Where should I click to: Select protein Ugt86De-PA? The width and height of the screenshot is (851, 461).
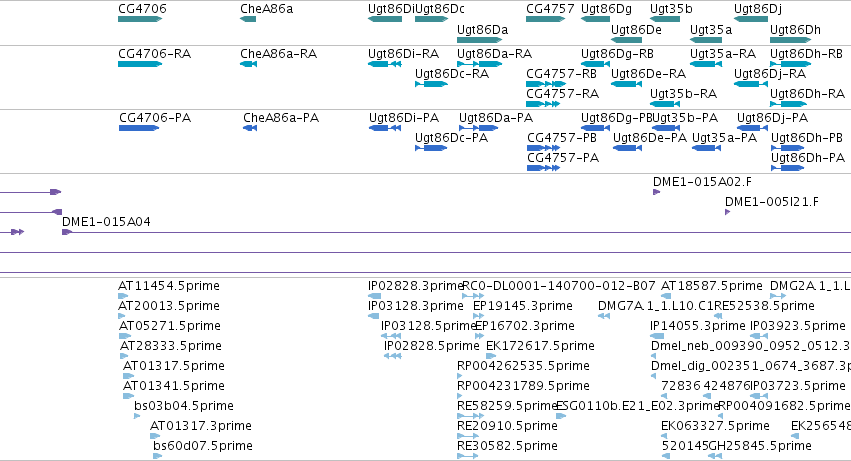[x=627, y=148]
